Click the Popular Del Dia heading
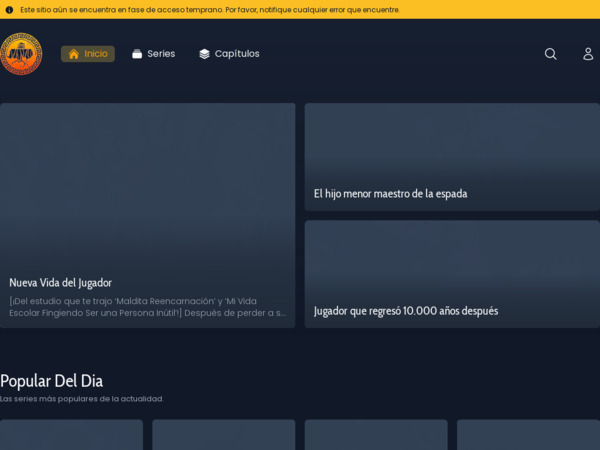Screen dimensions: 600x450 pos(52,381)
